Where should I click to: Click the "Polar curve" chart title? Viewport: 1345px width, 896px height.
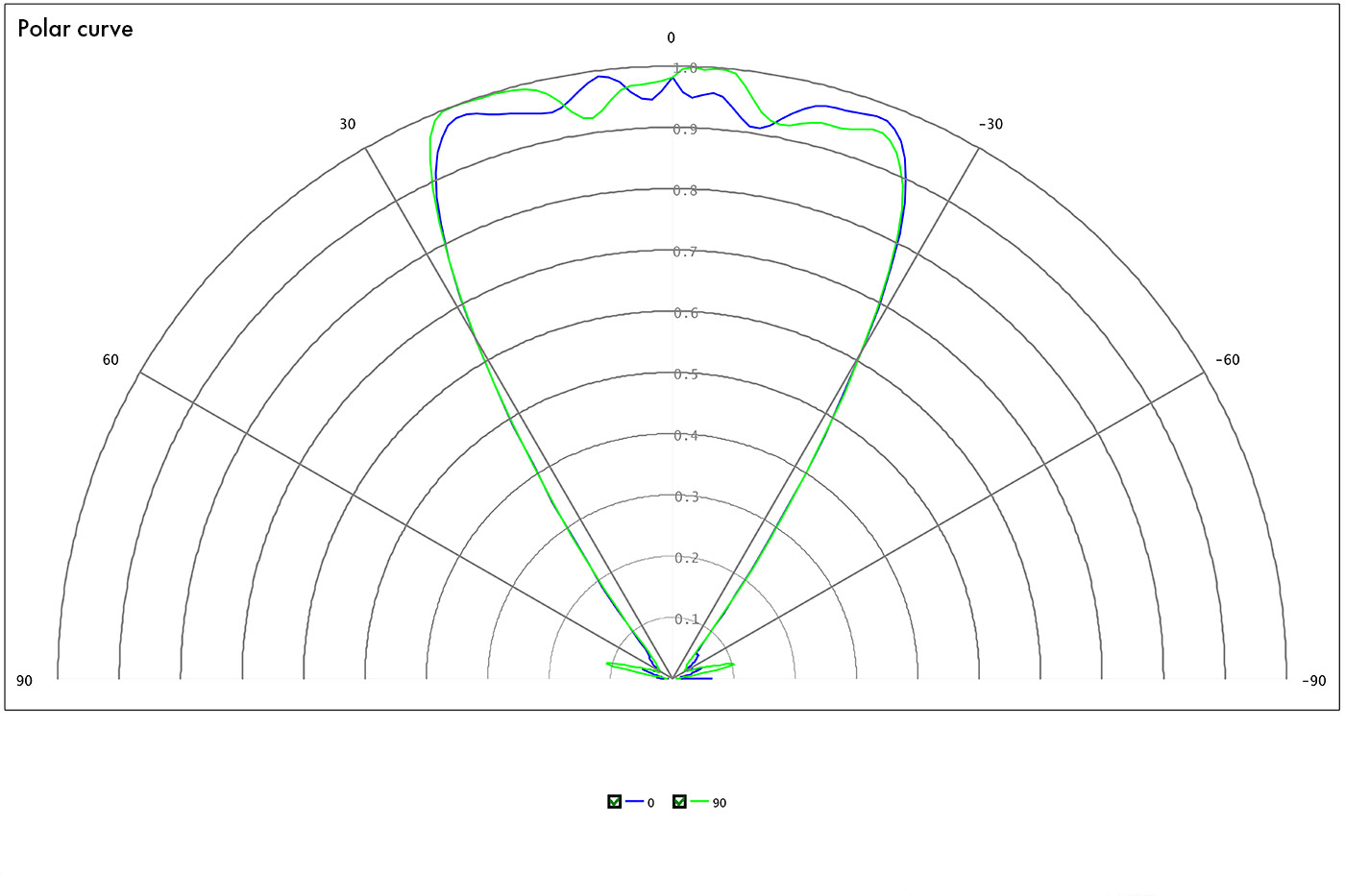tap(75, 29)
